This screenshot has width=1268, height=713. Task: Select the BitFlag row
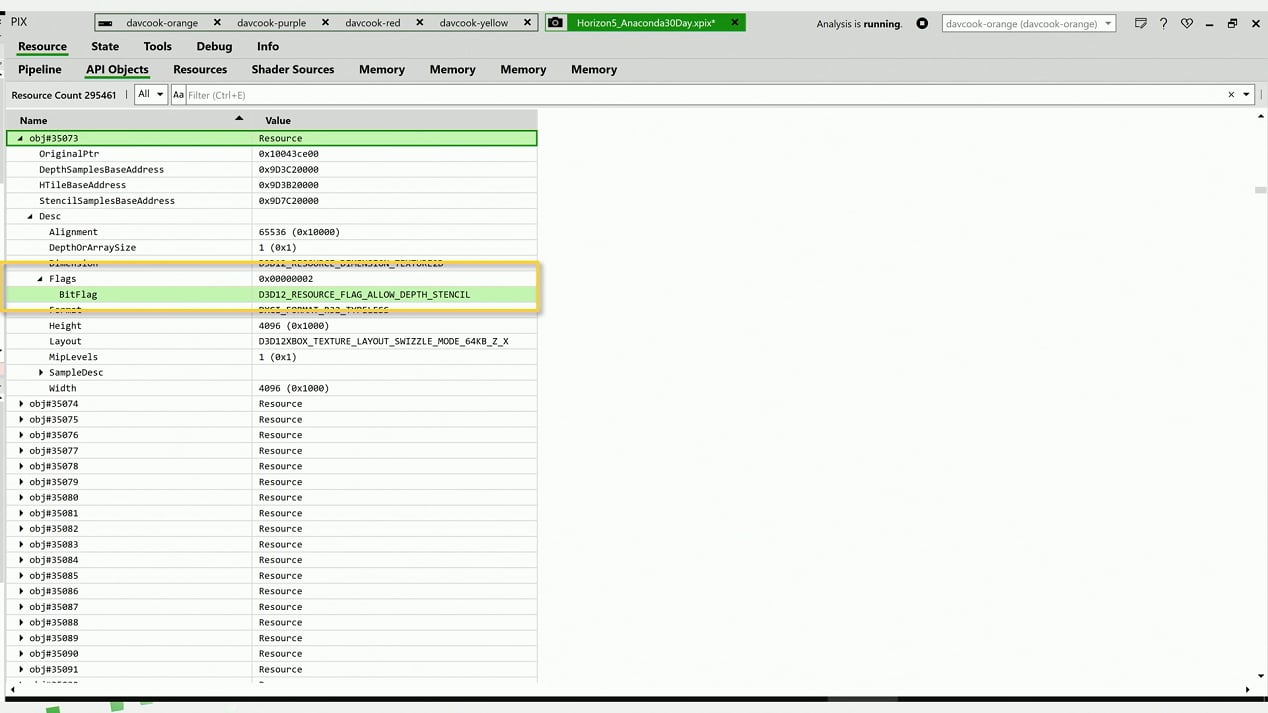[x=272, y=294]
